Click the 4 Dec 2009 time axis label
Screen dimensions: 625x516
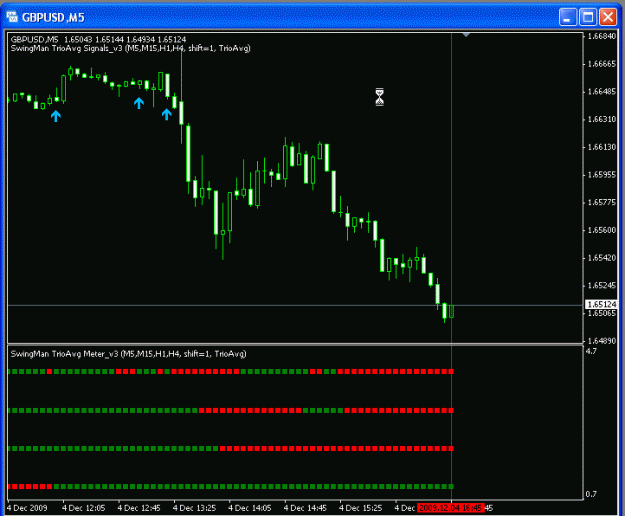27,508
